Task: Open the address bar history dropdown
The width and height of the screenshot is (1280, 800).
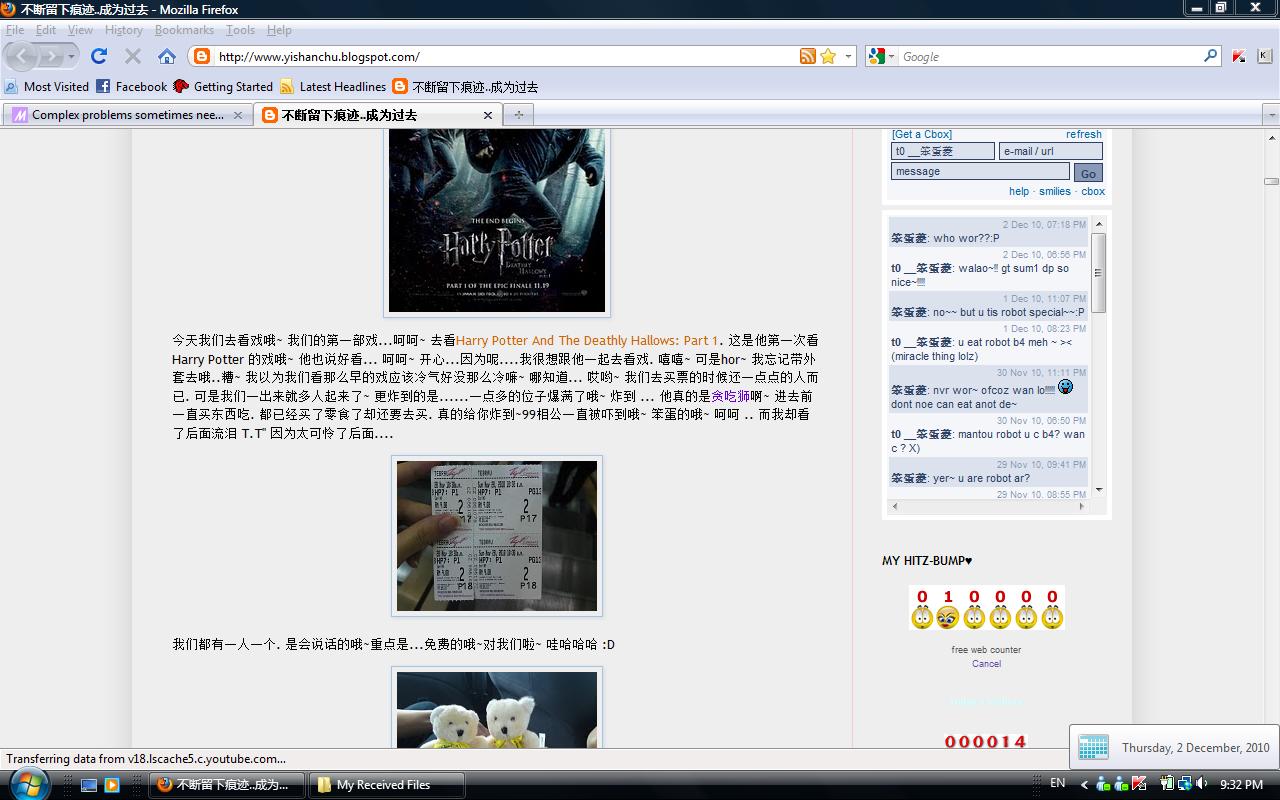Action: point(849,56)
